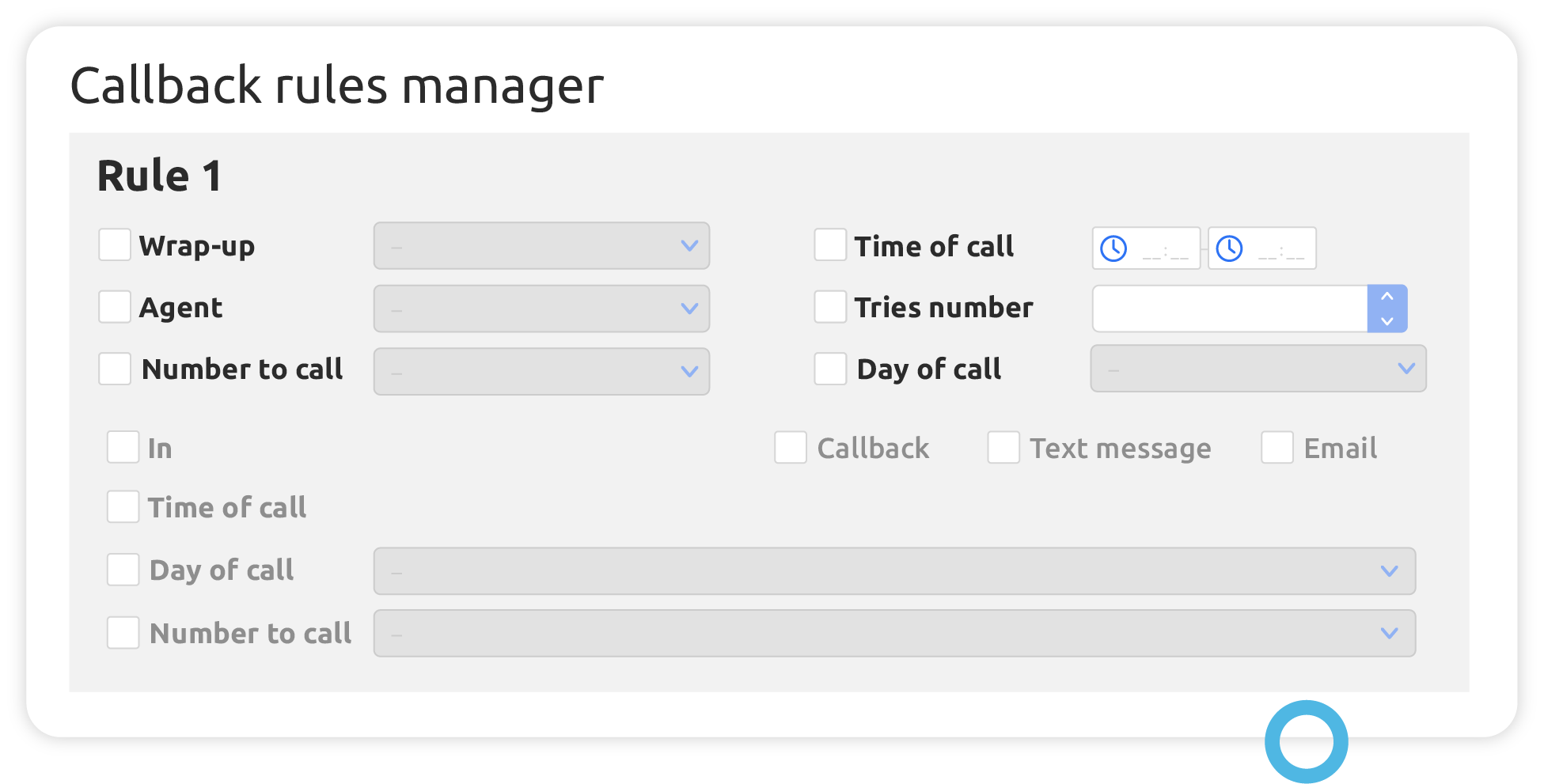1544x784 pixels.
Task: Enable the Wrap-up checkbox
Action: click(x=114, y=245)
